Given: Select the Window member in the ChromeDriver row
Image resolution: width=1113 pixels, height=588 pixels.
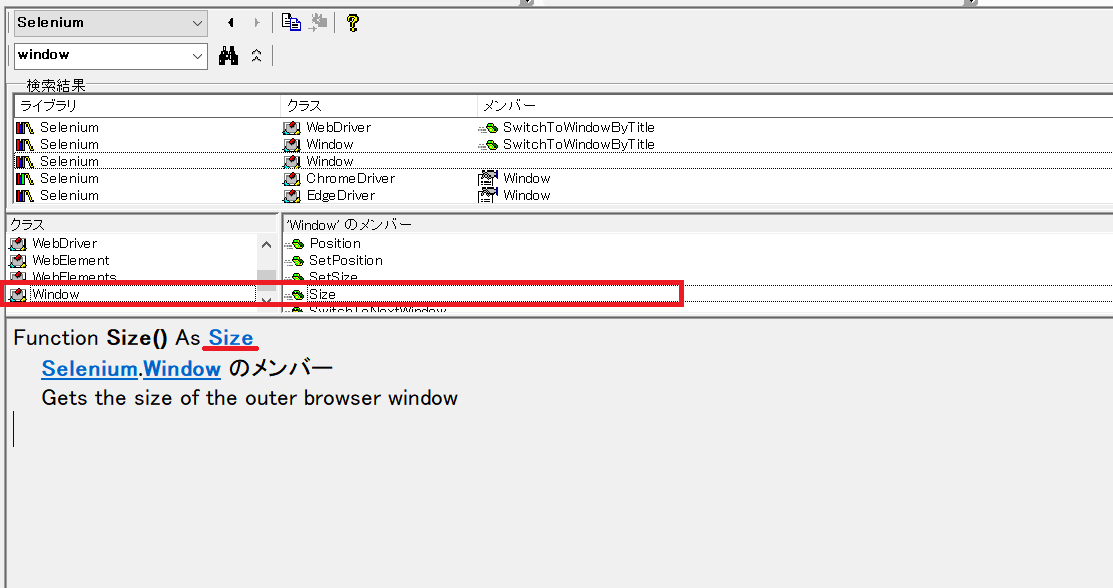Looking at the screenshot, I should pyautogui.click(x=527, y=178).
